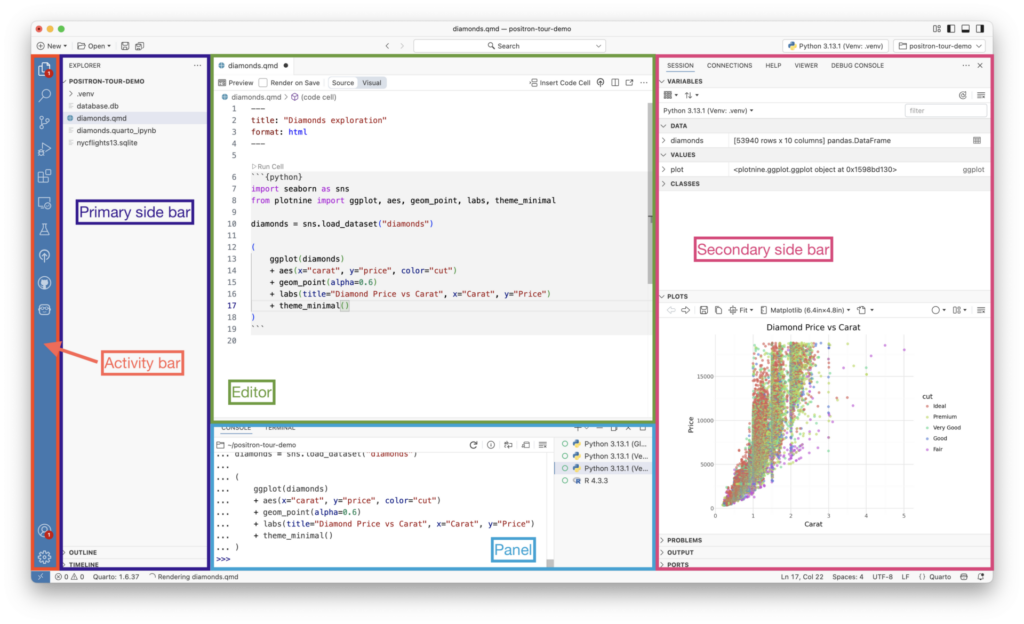Save the current plot in the Plots pane

tap(704, 309)
